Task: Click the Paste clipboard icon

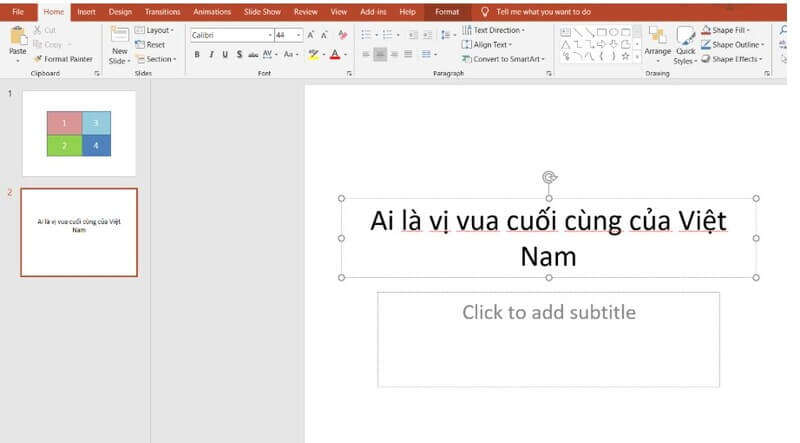Action: pos(18,36)
